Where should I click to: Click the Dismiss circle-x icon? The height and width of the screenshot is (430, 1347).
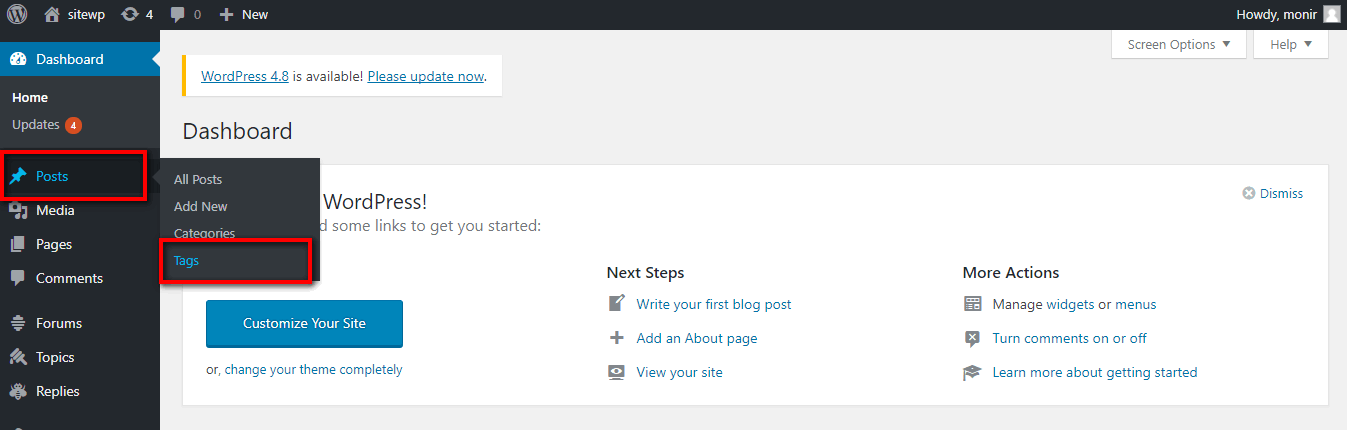click(x=1248, y=193)
